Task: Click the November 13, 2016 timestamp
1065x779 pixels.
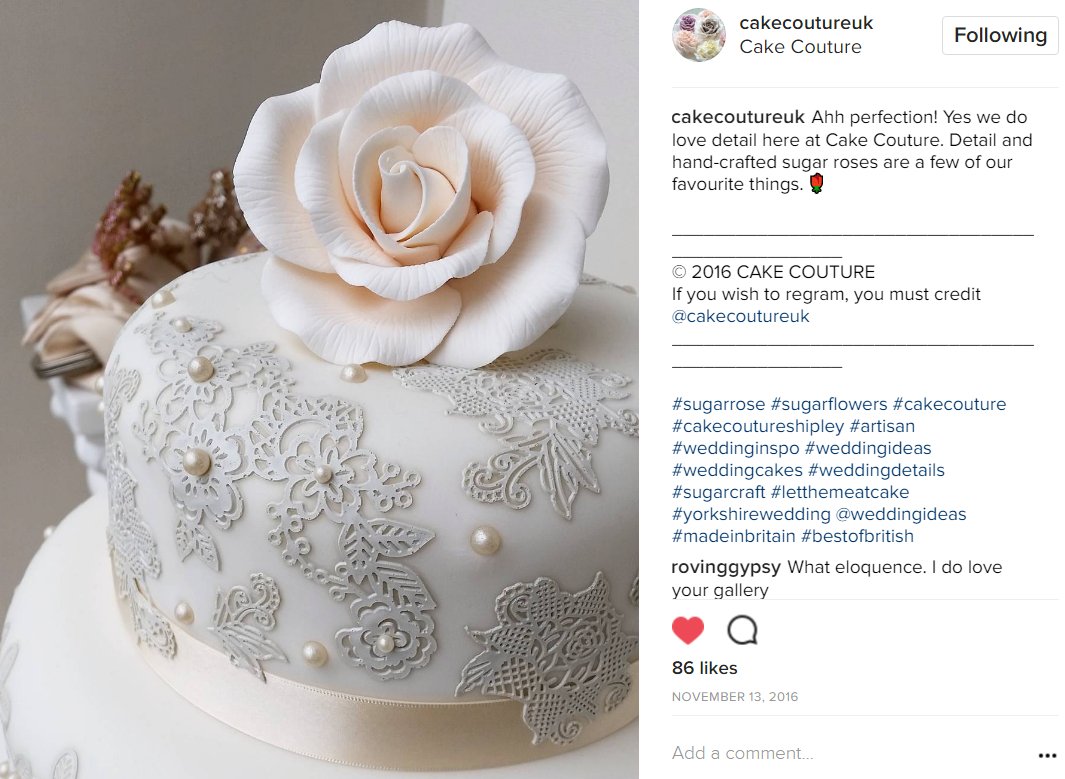Action: tap(735, 697)
